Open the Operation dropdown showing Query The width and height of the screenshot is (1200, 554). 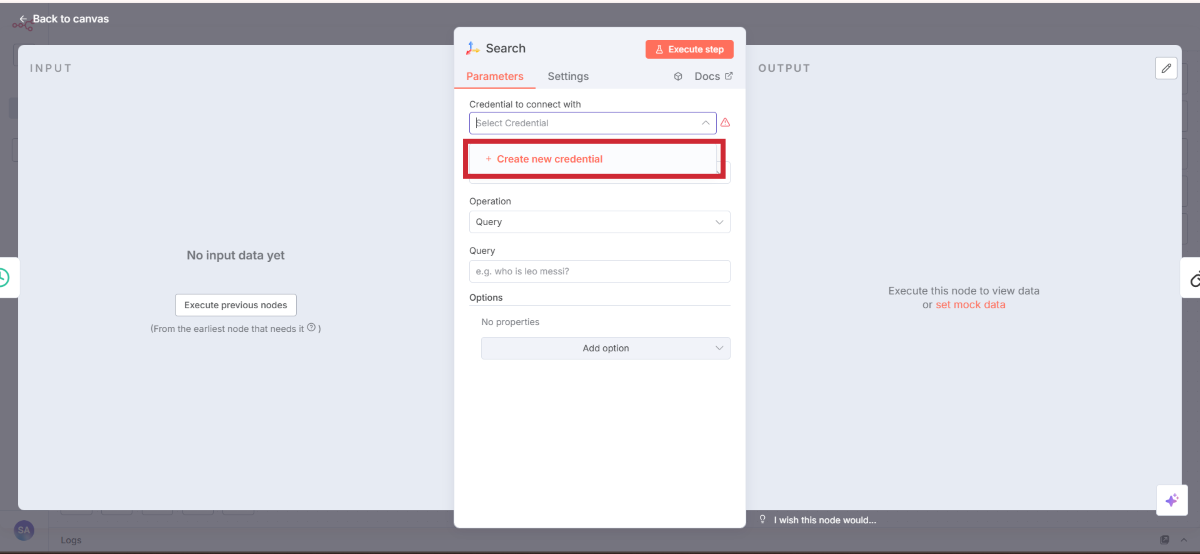[x=599, y=222]
